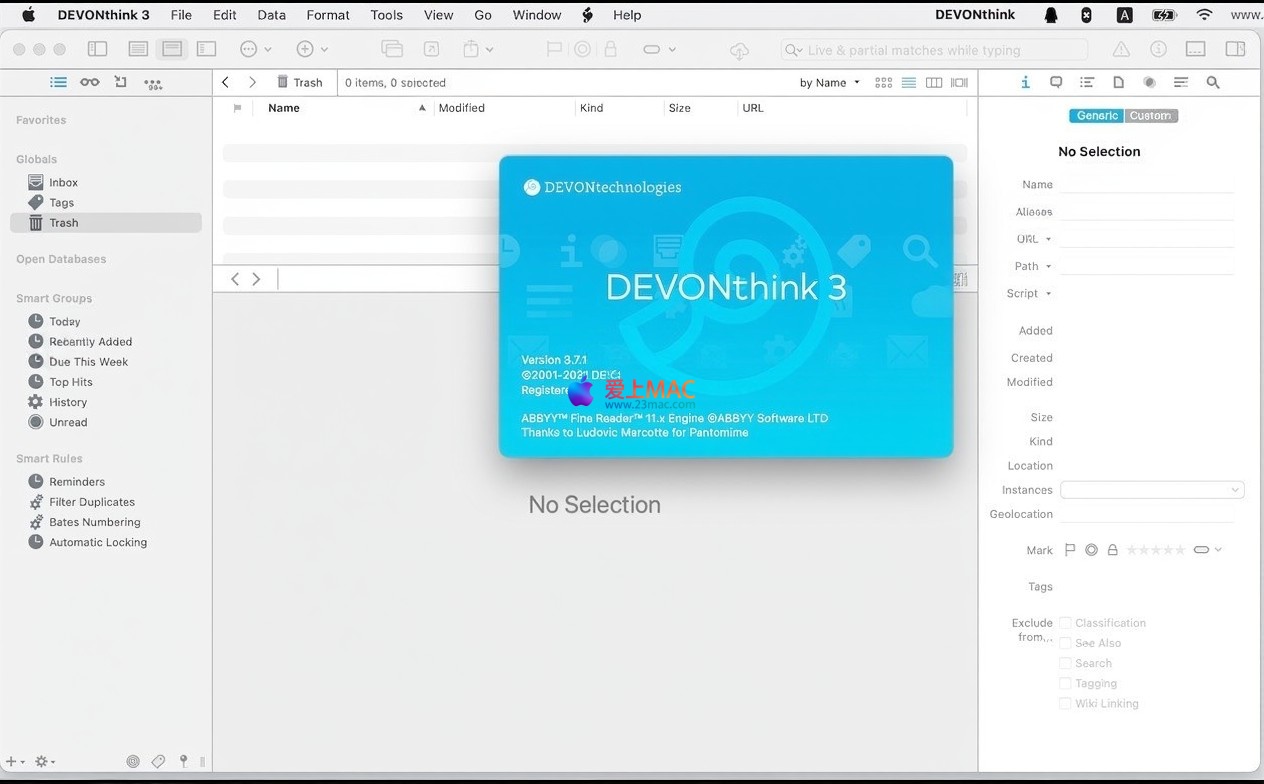
Task: Open the Data menu
Action: click(x=271, y=15)
